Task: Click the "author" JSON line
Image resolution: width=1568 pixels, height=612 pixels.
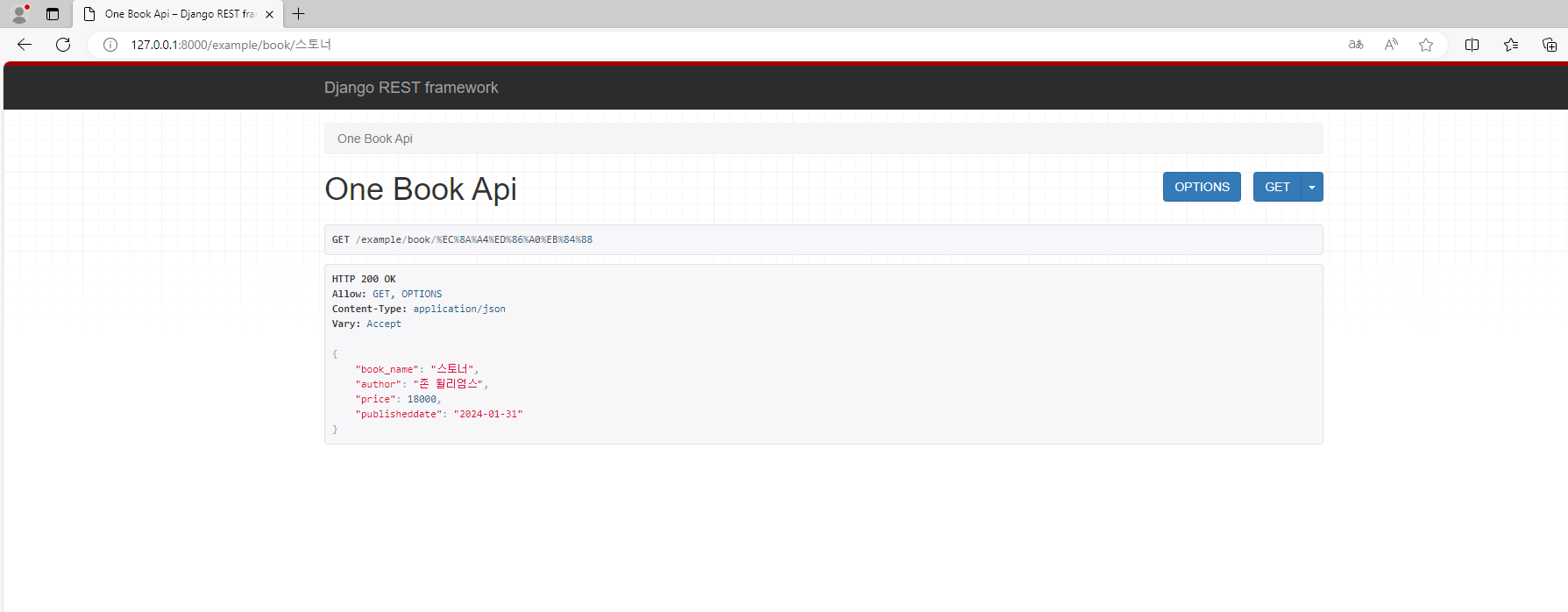Action: pos(422,384)
